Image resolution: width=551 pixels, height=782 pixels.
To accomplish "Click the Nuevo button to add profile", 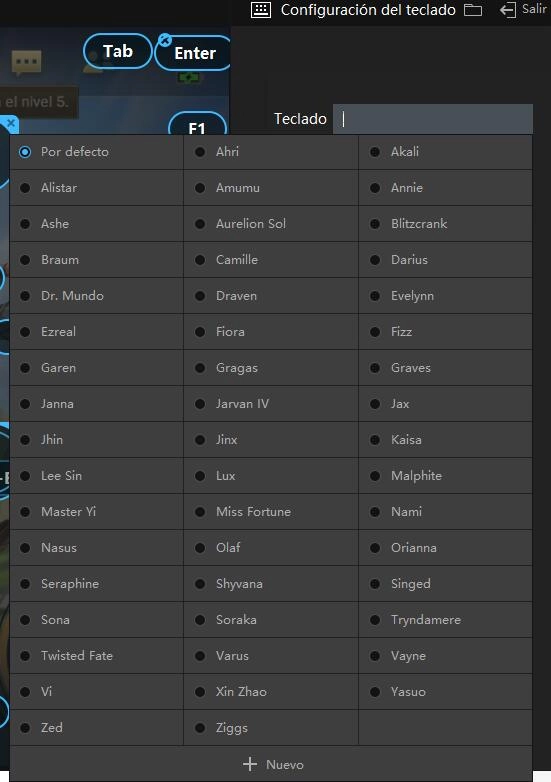I will tap(271, 764).
